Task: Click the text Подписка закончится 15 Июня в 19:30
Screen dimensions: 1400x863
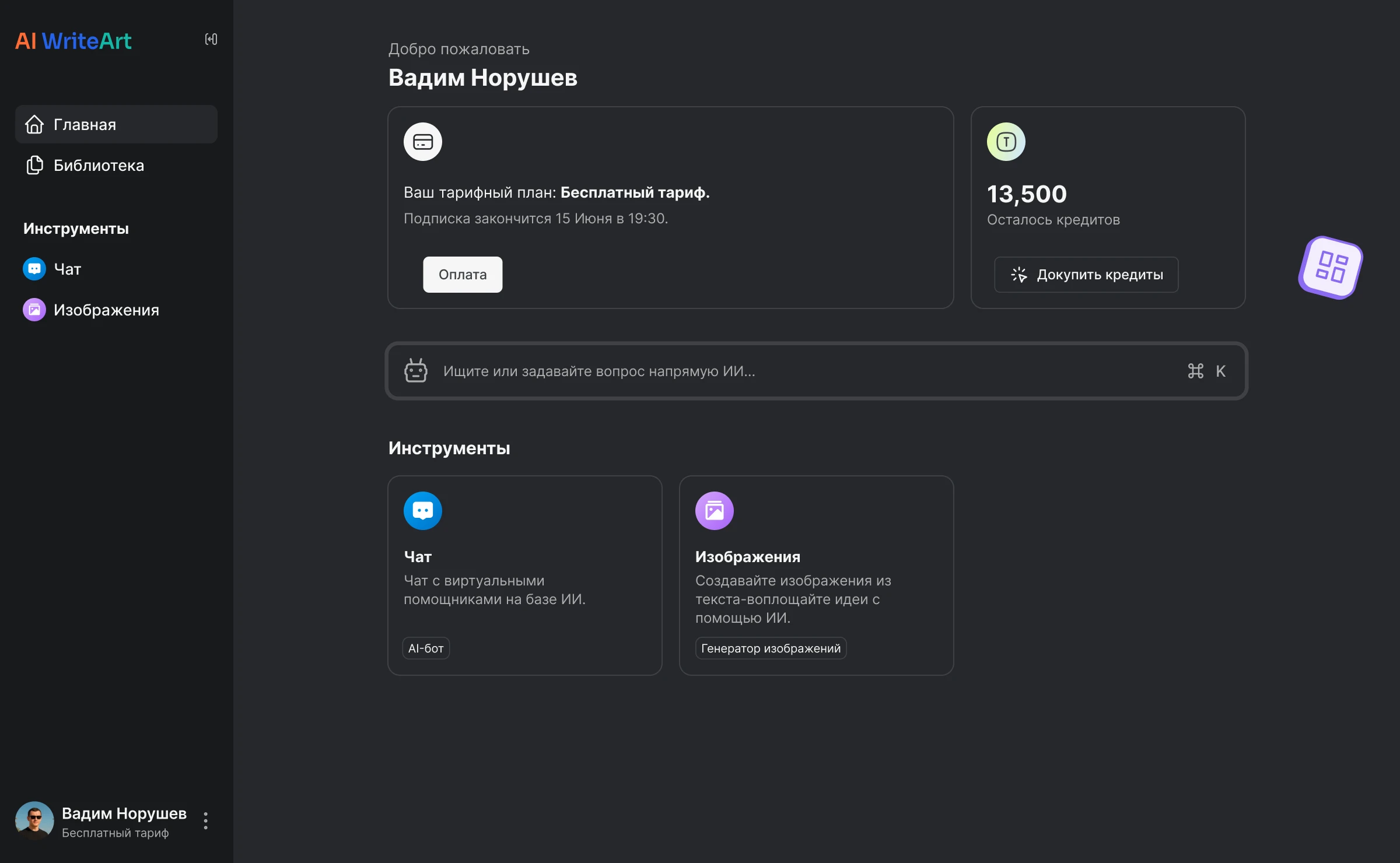Action: pyautogui.click(x=535, y=219)
